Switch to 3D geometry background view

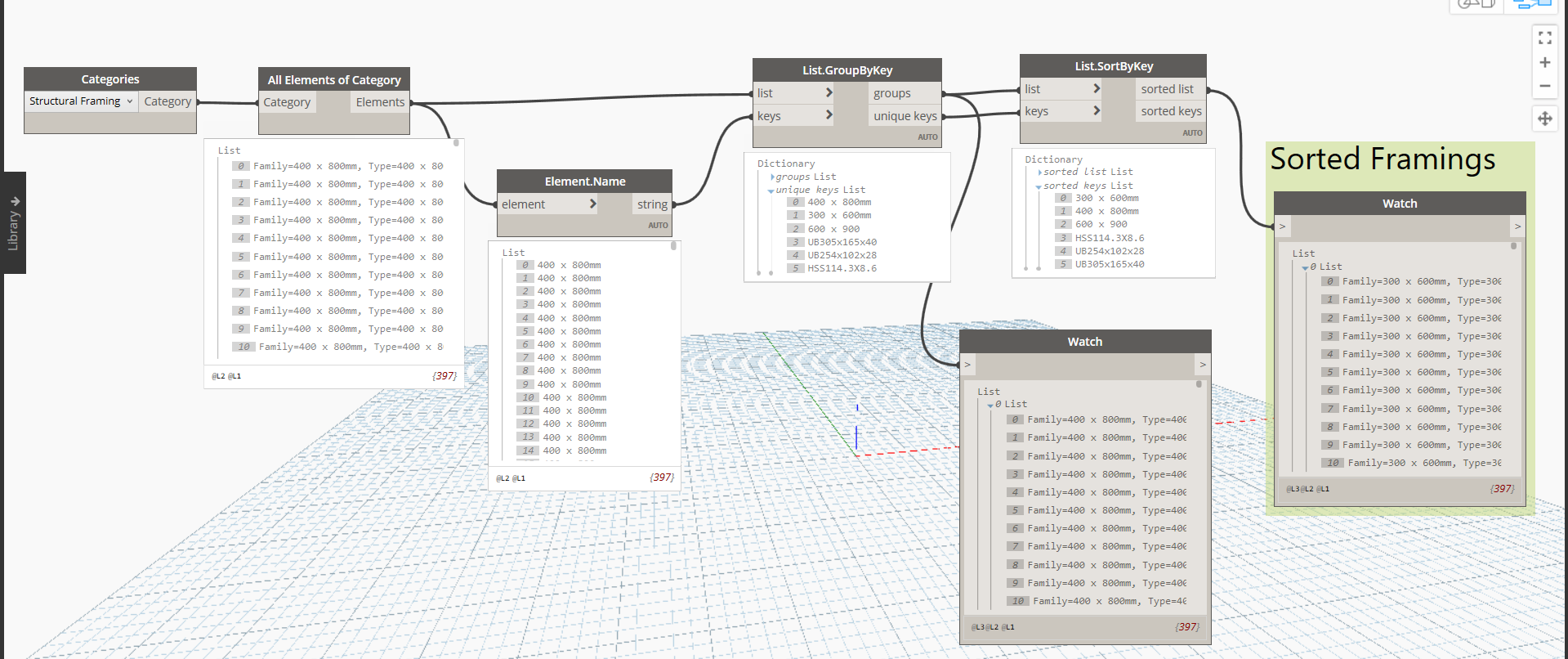click(x=1476, y=5)
